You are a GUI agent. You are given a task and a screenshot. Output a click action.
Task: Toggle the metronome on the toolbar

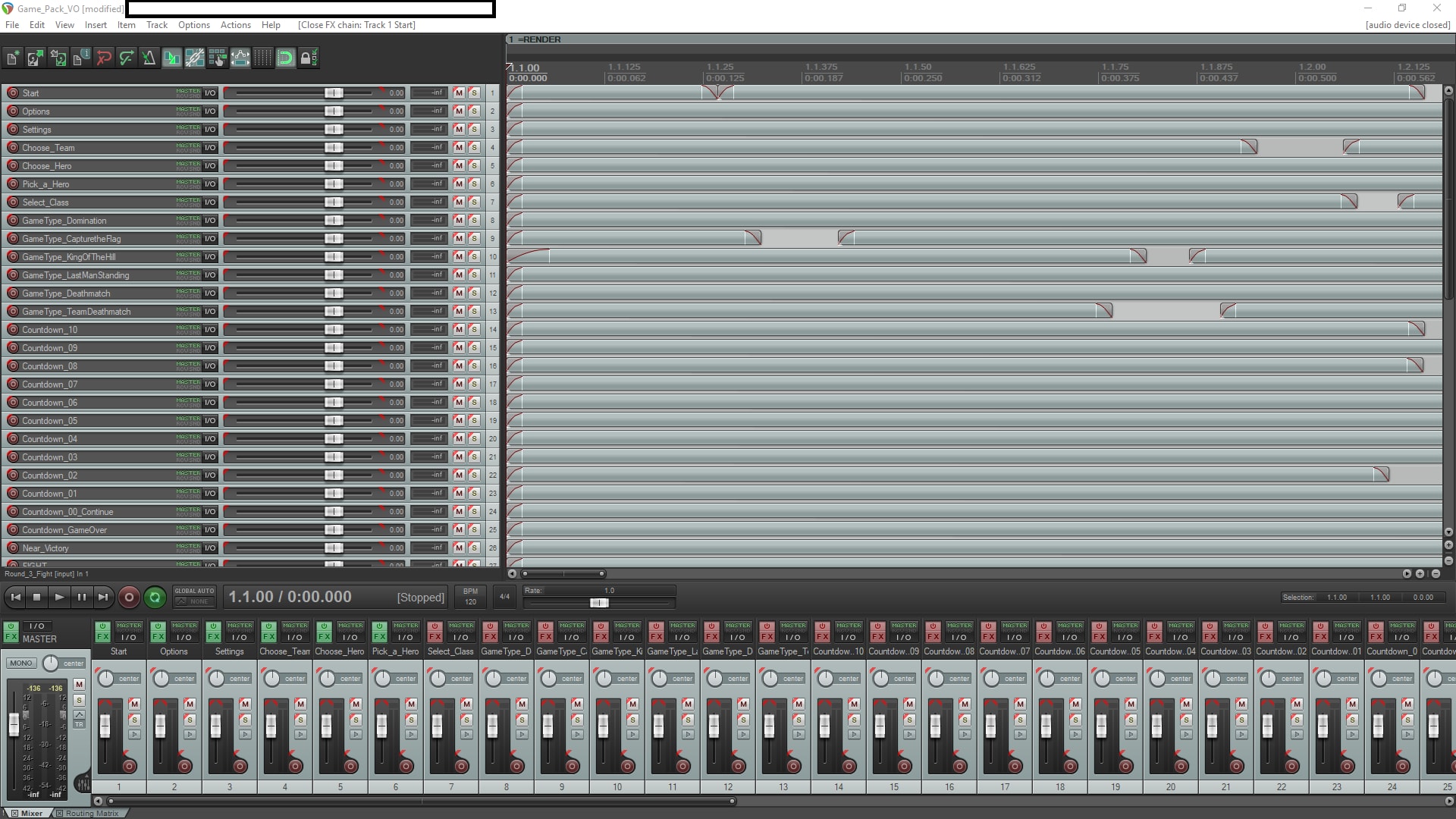pyautogui.click(x=149, y=58)
